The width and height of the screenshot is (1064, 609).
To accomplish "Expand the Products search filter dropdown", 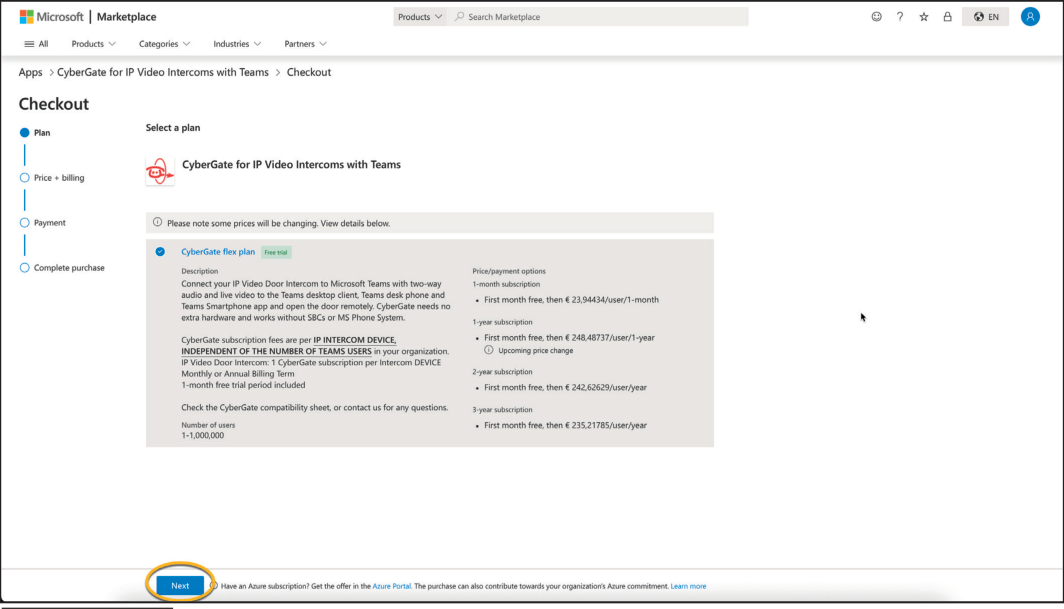I will click(420, 17).
